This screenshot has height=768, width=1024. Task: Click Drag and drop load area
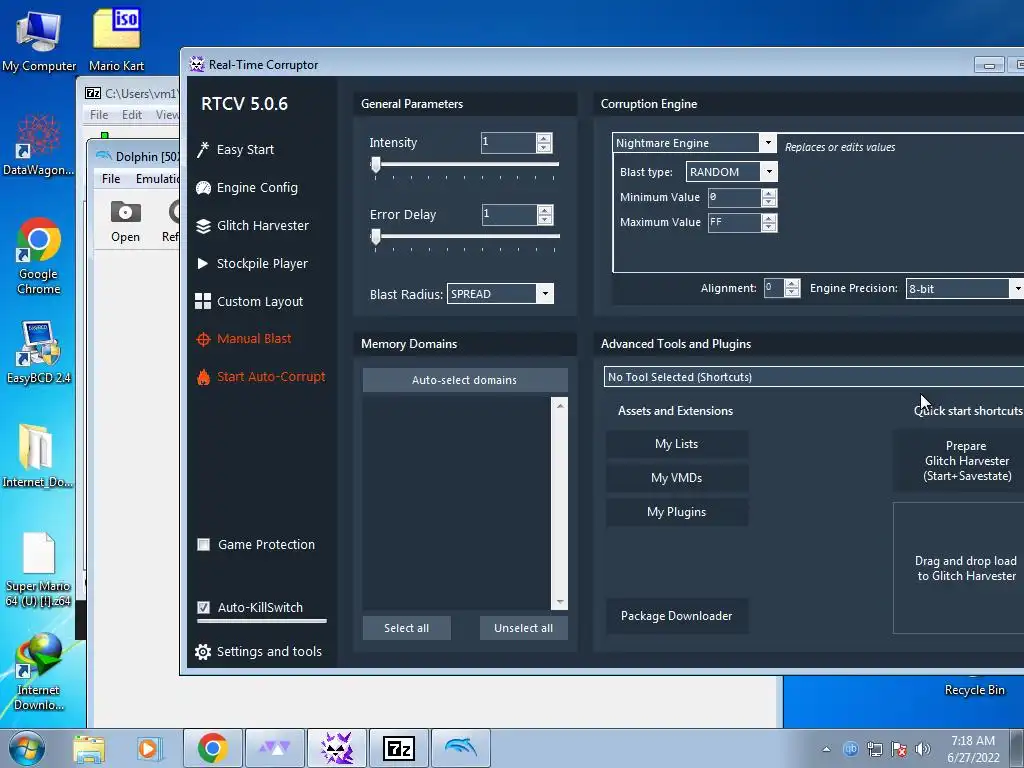coord(959,568)
